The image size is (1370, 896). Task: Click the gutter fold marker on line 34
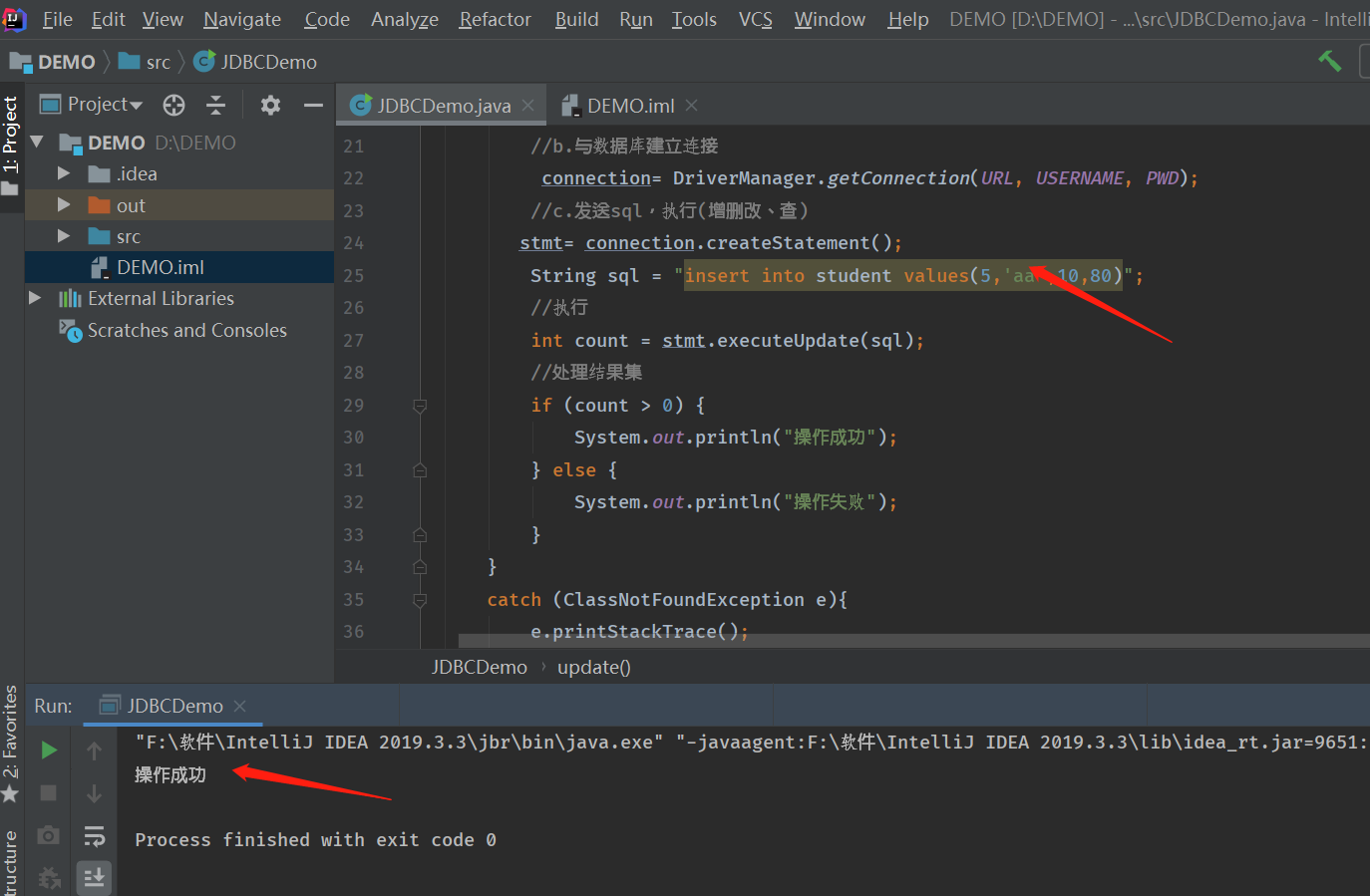pos(420,567)
